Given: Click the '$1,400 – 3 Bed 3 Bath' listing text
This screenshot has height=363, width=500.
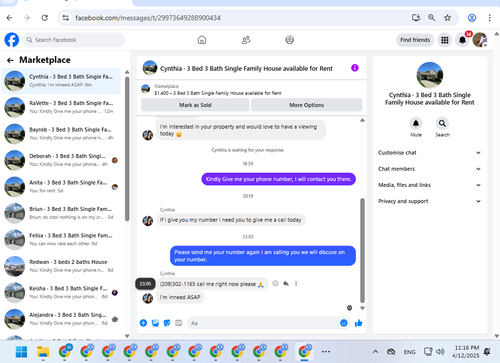Looking at the screenshot, I should pos(218,93).
